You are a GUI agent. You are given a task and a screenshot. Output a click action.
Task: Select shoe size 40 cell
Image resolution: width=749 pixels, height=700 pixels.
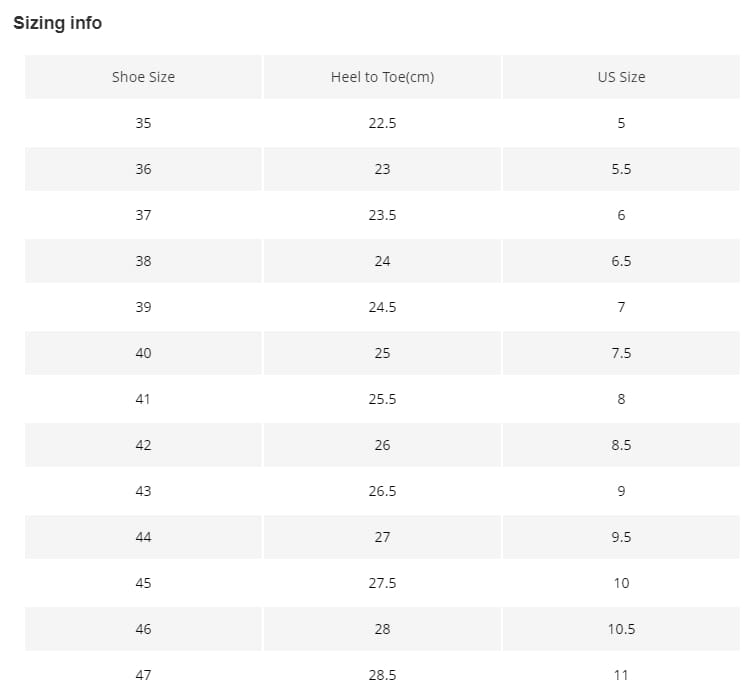click(x=143, y=353)
